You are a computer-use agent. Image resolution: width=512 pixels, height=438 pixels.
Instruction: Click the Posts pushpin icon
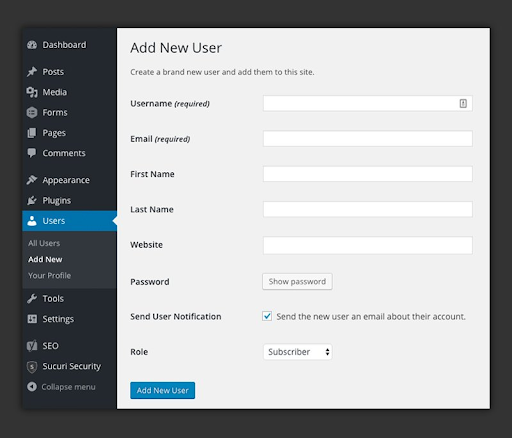(x=32, y=72)
